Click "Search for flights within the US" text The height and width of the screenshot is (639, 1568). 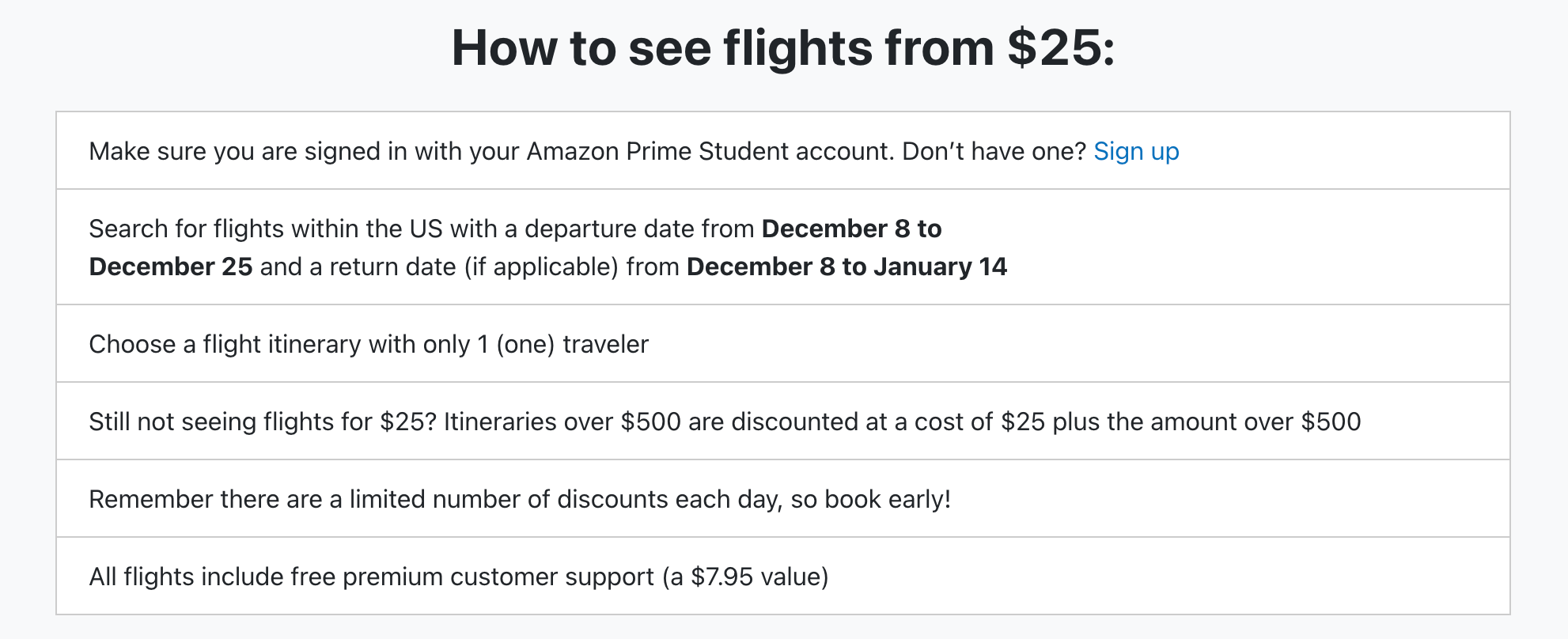tap(266, 229)
